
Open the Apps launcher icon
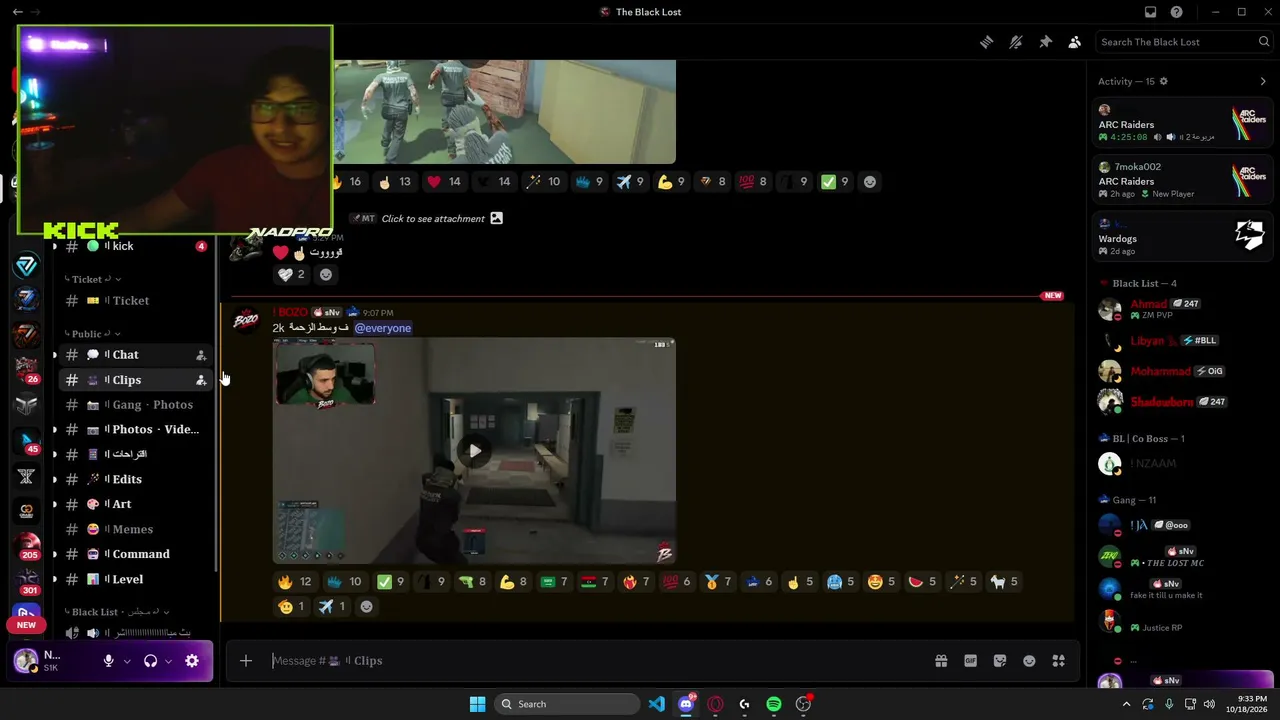pos(1059,661)
